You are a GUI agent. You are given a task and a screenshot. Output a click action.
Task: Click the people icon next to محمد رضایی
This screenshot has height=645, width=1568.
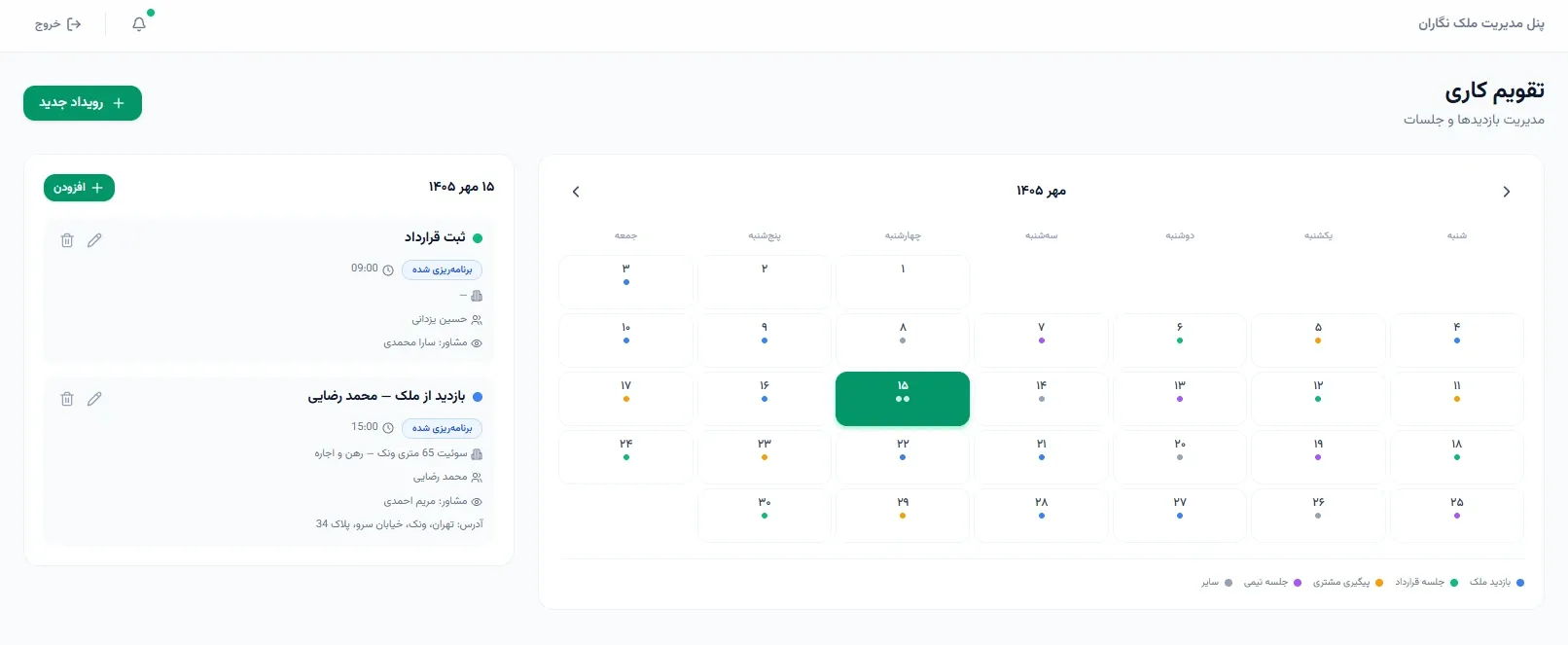[477, 478]
